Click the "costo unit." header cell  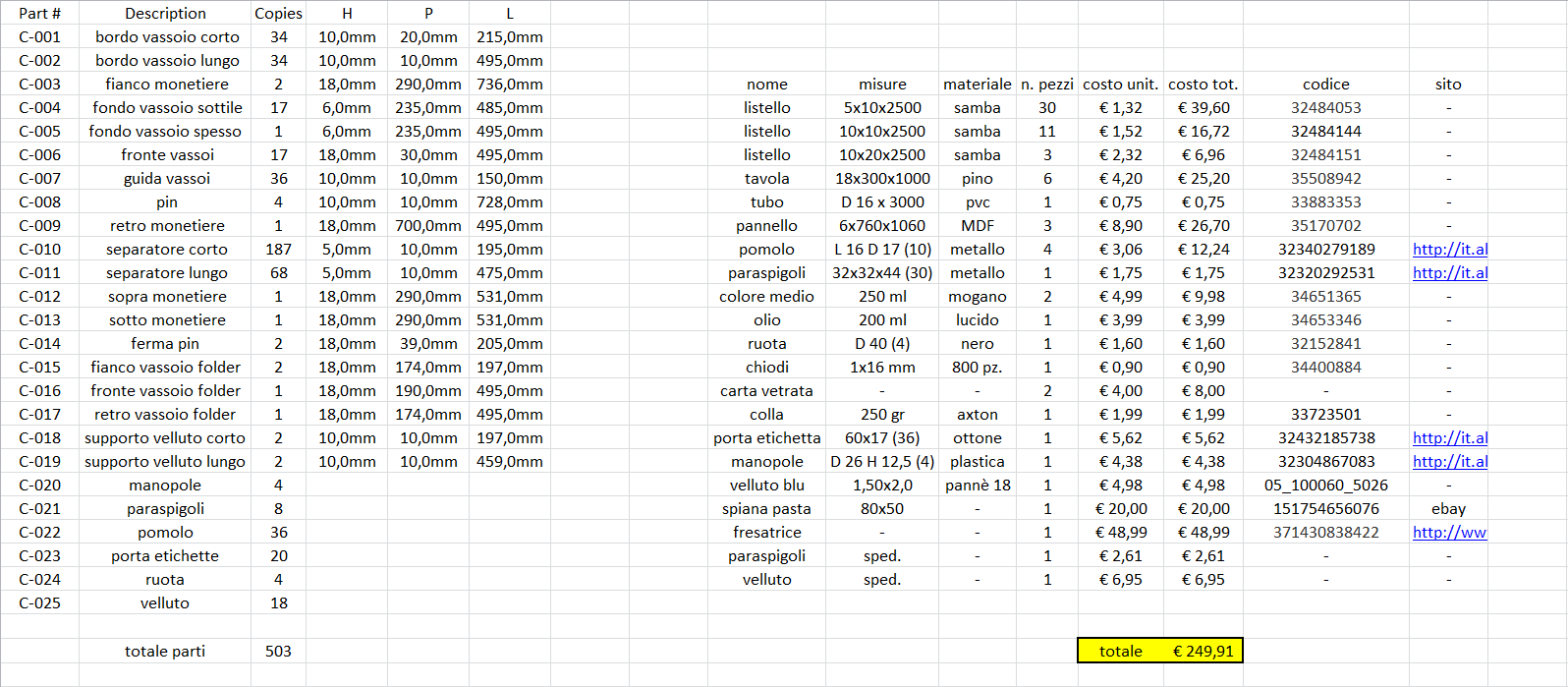(1120, 85)
